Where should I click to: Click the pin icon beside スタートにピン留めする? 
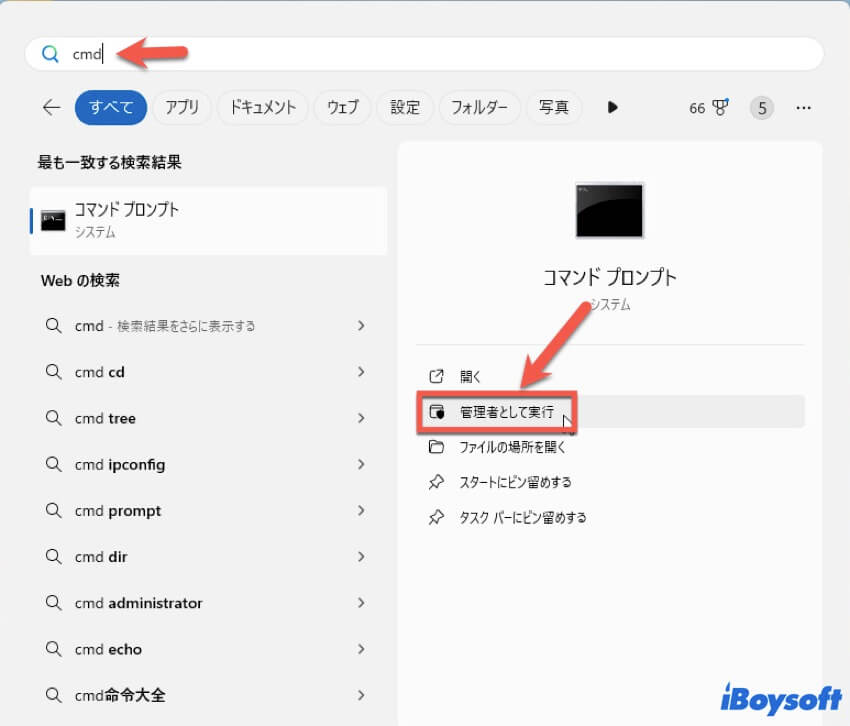[436, 482]
